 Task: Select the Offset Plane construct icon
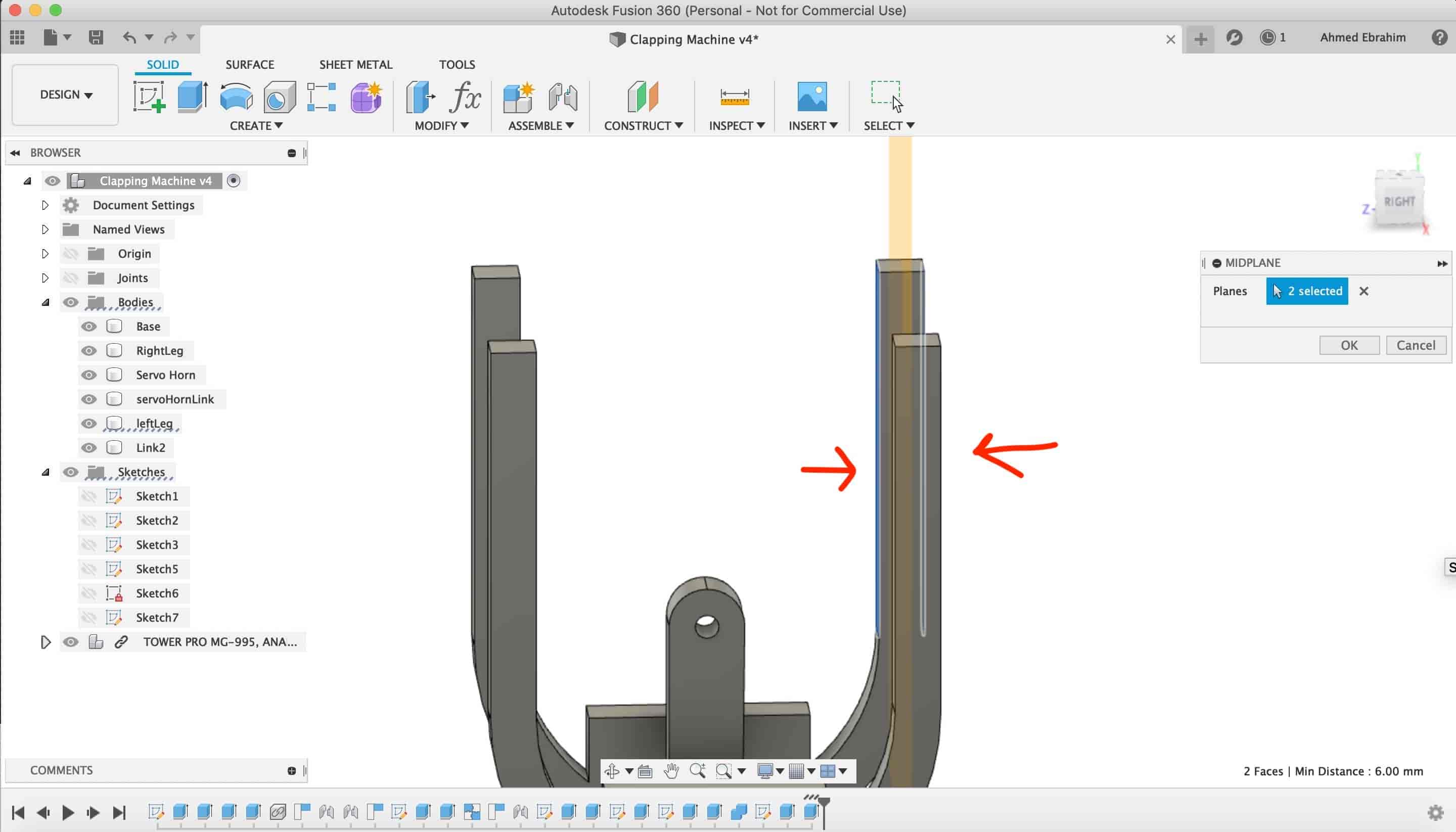[643, 97]
